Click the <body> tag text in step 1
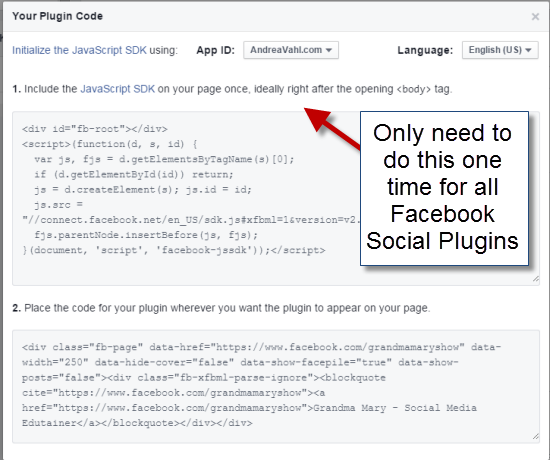 click(414, 89)
